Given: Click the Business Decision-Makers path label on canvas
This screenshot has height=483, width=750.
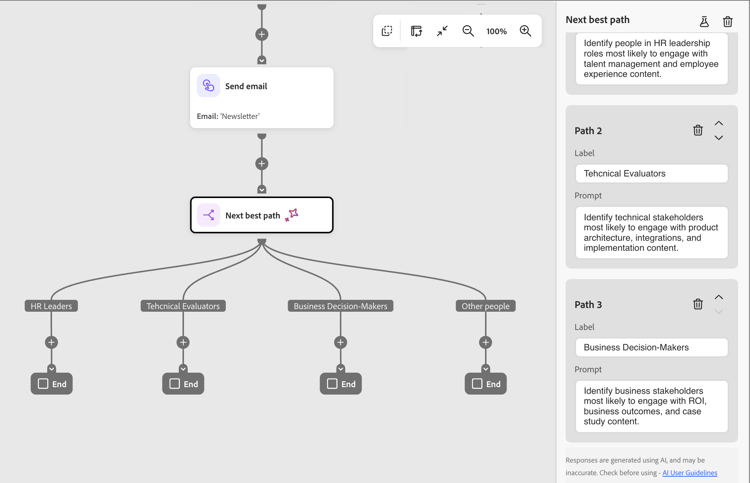Looking at the screenshot, I should pyautogui.click(x=341, y=306).
